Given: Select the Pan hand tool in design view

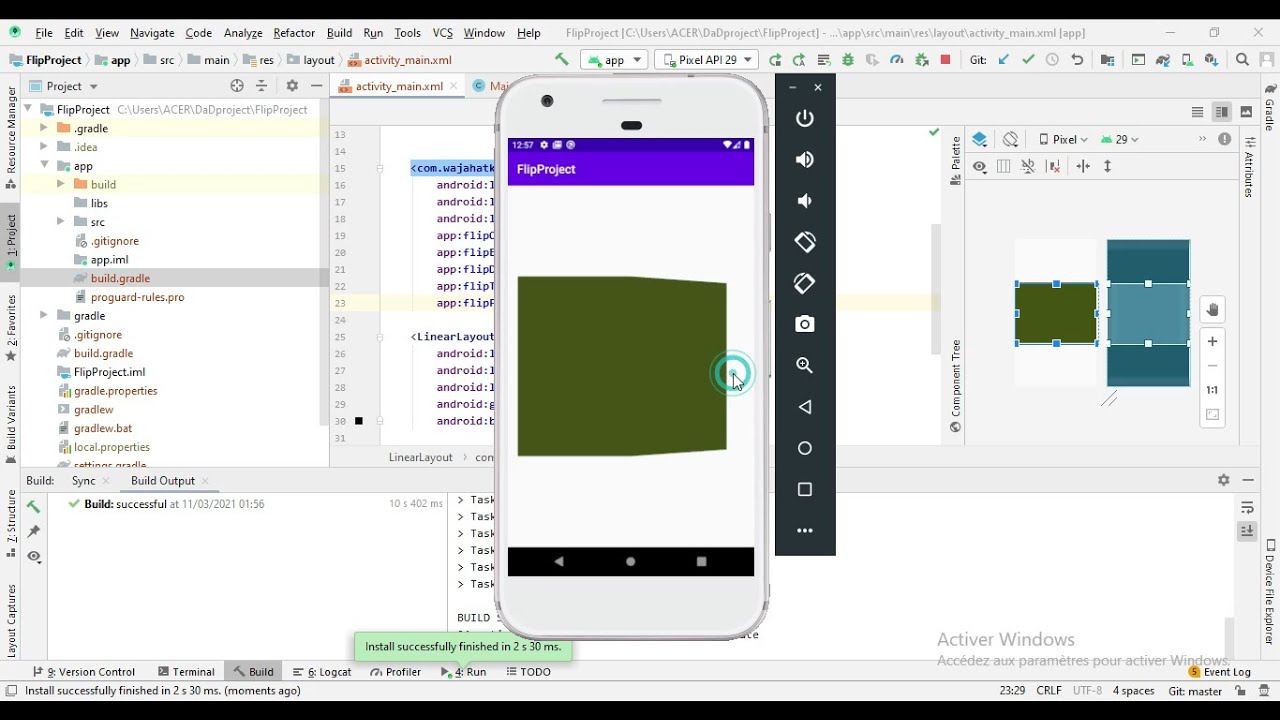Looking at the screenshot, I should (1212, 310).
